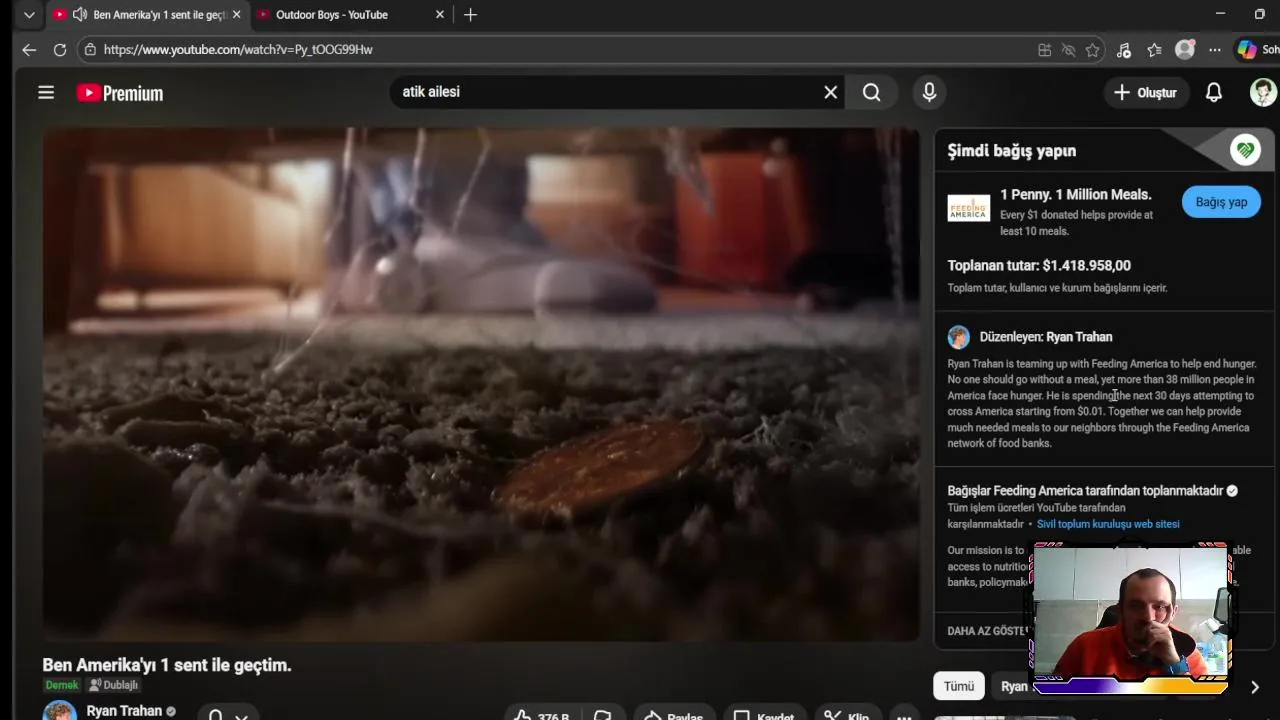Open the YouTube guide hamburger menu
Viewport: 1280px width, 720px height.
pos(46,93)
